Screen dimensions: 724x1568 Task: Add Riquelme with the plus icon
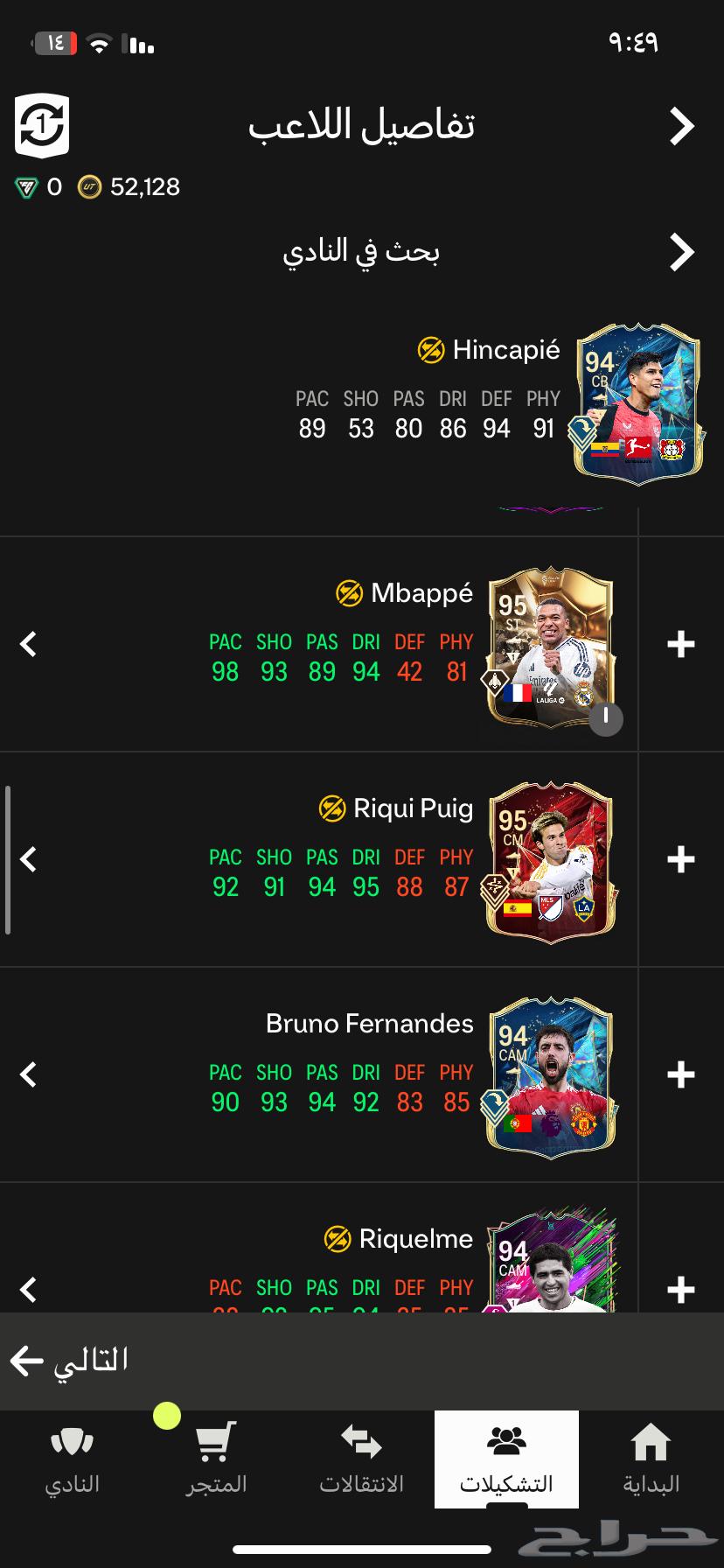pyautogui.click(x=680, y=1290)
